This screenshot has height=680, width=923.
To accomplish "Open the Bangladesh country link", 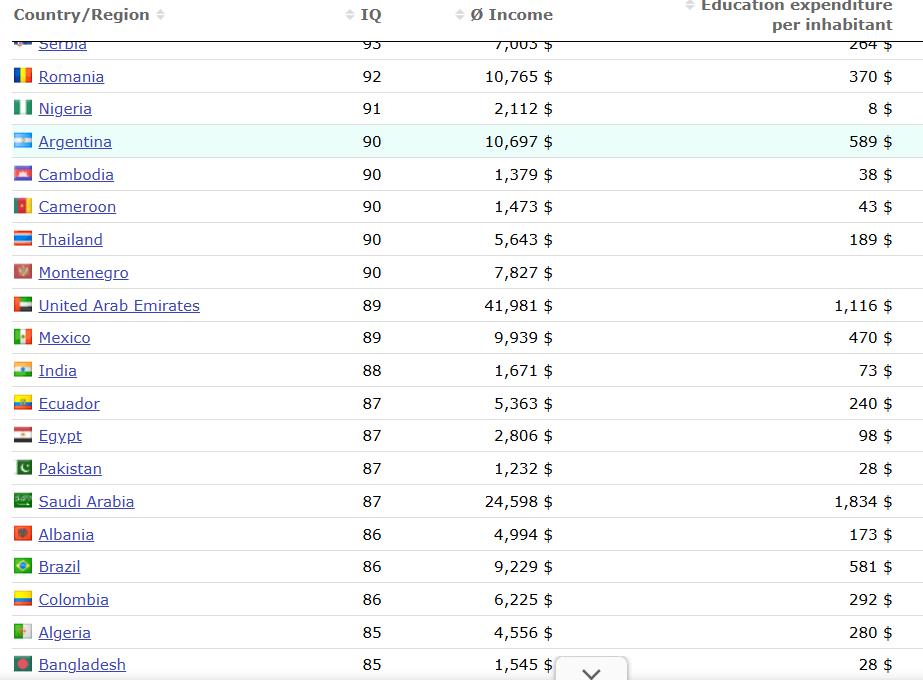I will click(x=82, y=665).
